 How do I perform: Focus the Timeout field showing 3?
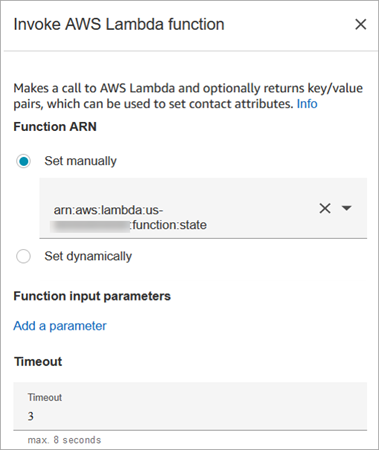coord(190,406)
